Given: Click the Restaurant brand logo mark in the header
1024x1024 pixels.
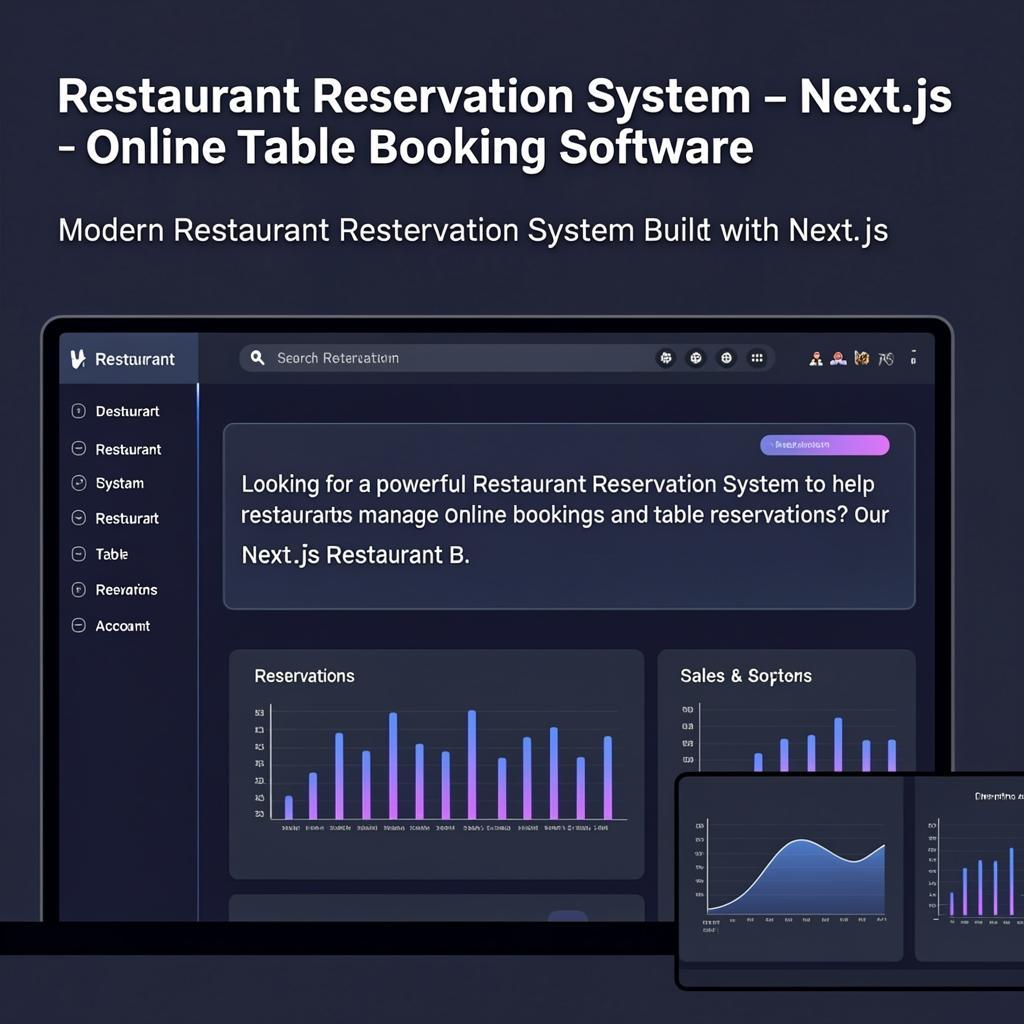Looking at the screenshot, I should click(78, 359).
